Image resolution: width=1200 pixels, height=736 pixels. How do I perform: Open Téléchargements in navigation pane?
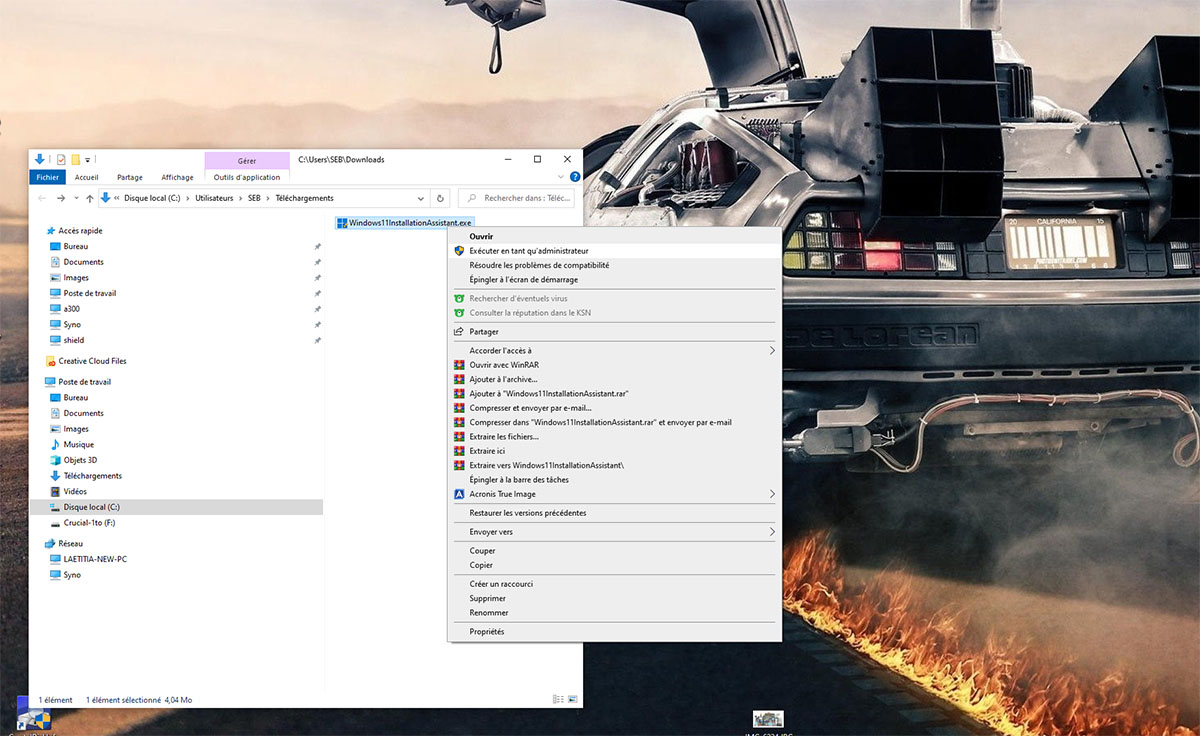92,476
